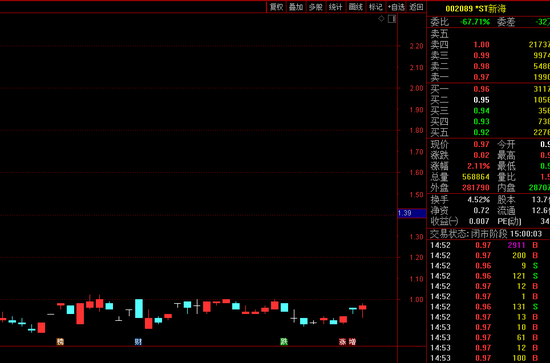Click the 增 marker icon
This screenshot has height=363, width=550.
pos(352,342)
